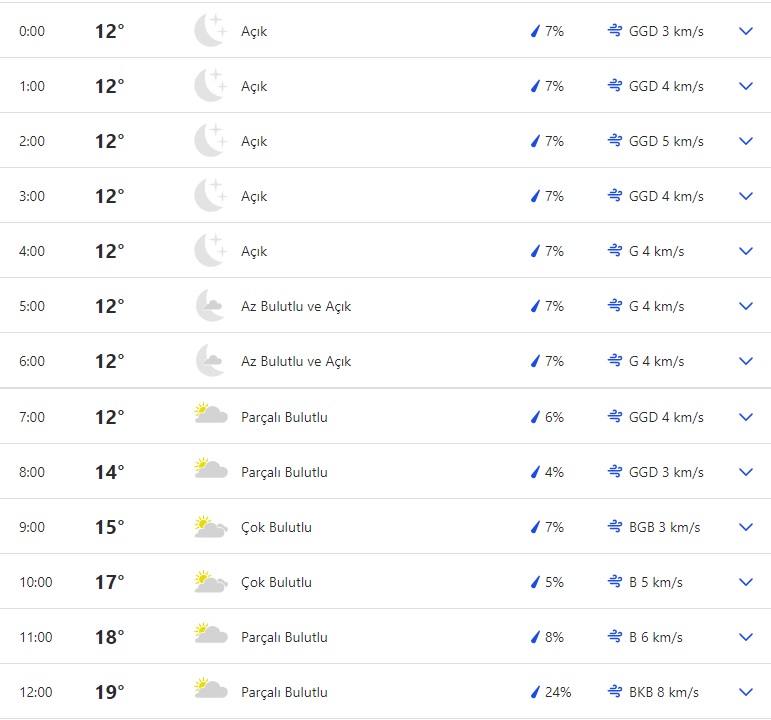Expand the 12:00 forecast row chevron

tap(745, 692)
